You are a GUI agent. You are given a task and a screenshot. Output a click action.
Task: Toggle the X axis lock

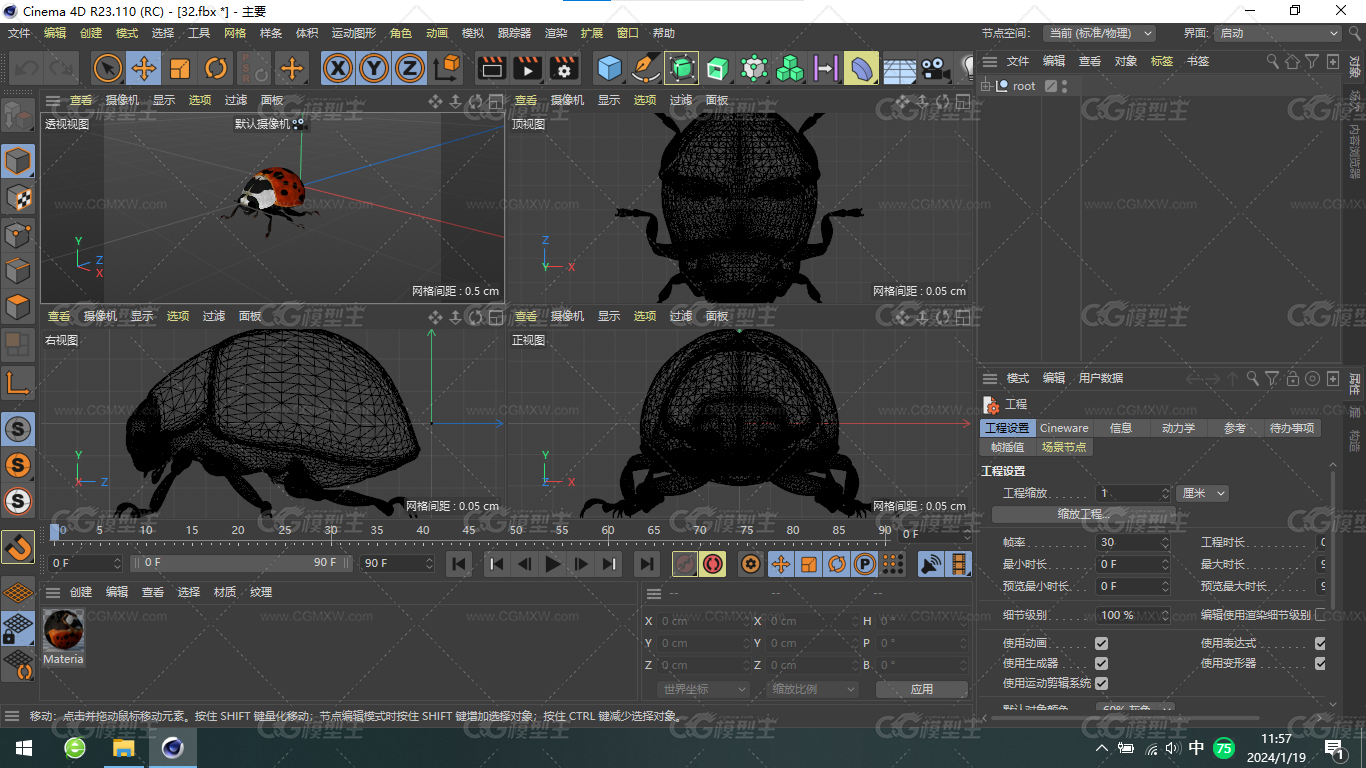[x=338, y=68]
